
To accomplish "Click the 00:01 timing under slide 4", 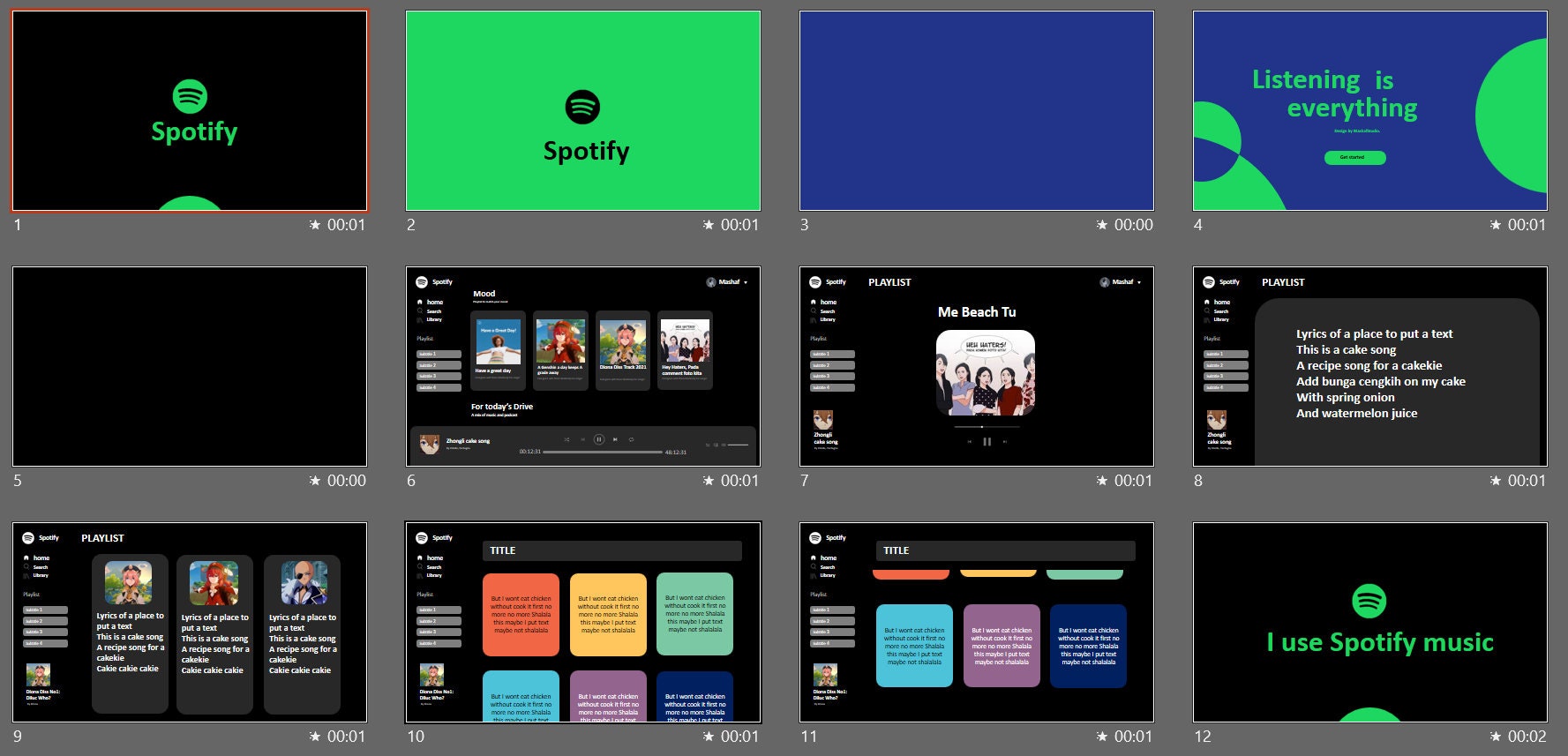I will (x=1527, y=225).
